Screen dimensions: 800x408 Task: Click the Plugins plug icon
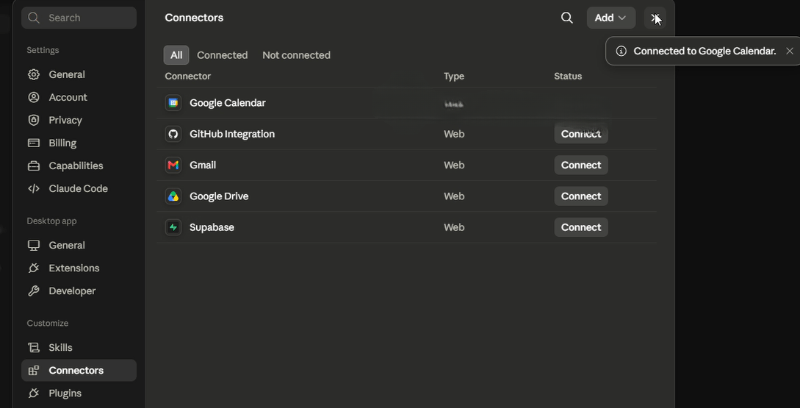click(x=34, y=393)
